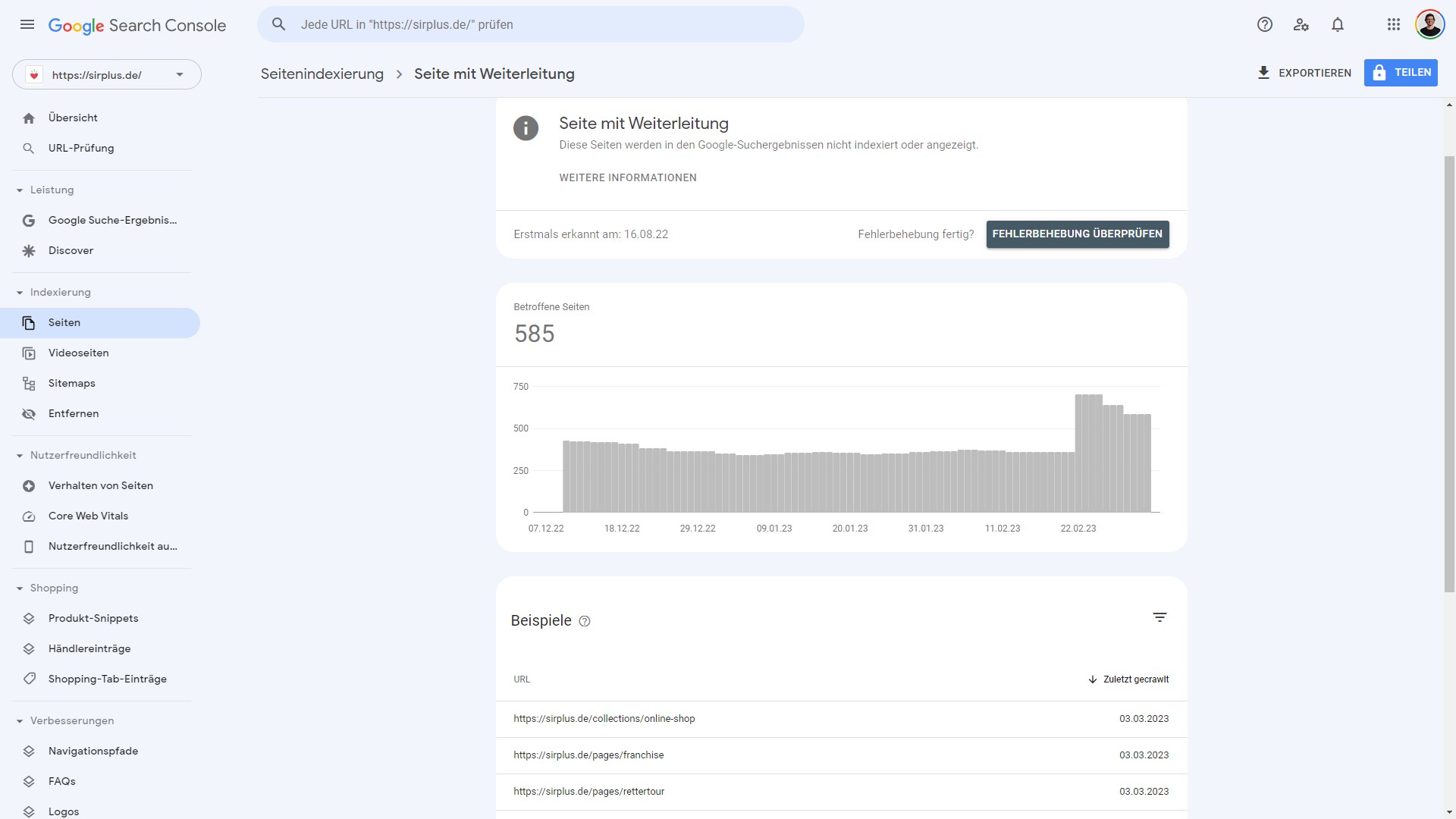Click the URL column header
Image resolution: width=1456 pixels, height=819 pixels.
click(x=522, y=679)
